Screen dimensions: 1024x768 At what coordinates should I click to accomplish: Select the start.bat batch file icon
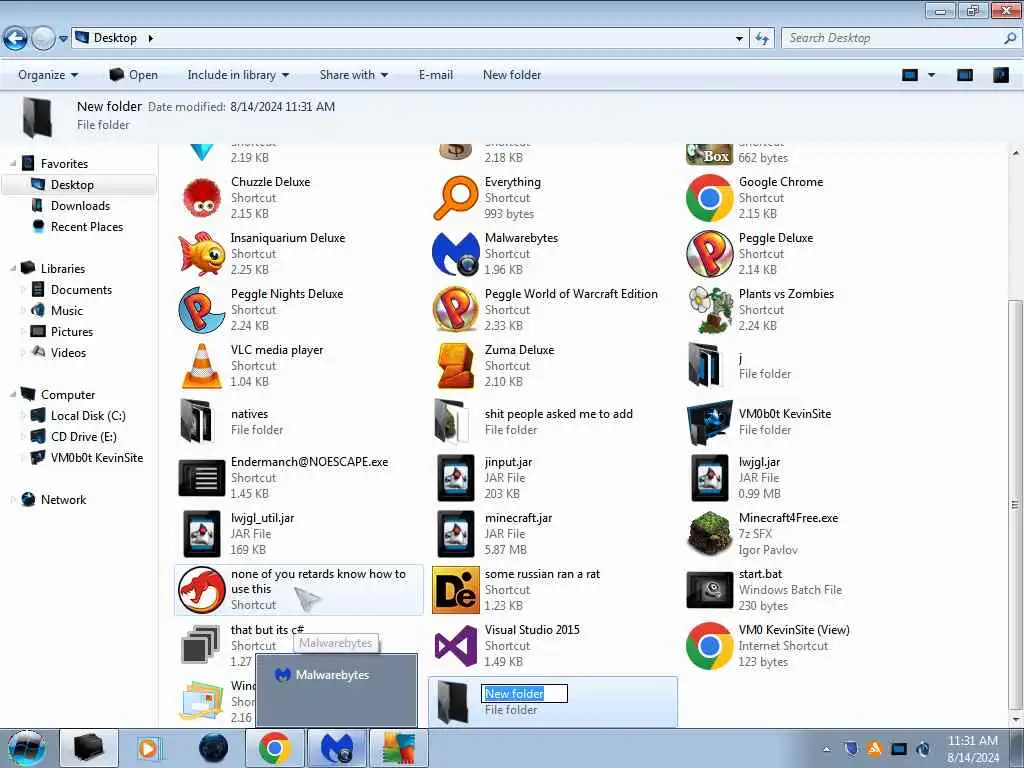[710, 590]
